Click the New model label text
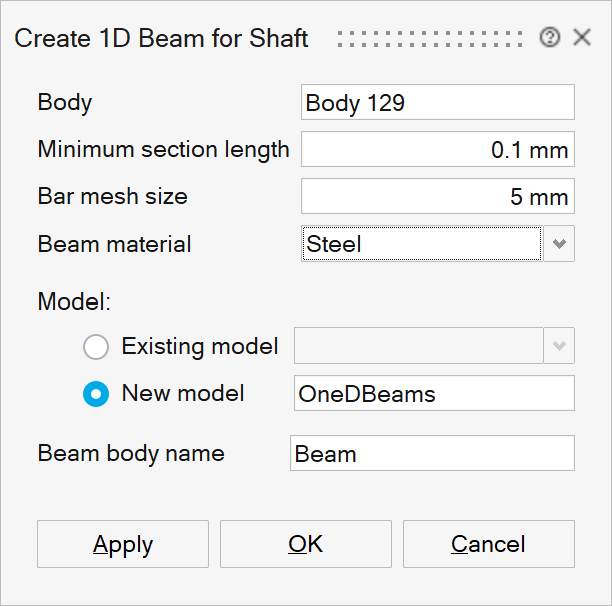Screen dimensions: 612x606 click(183, 393)
